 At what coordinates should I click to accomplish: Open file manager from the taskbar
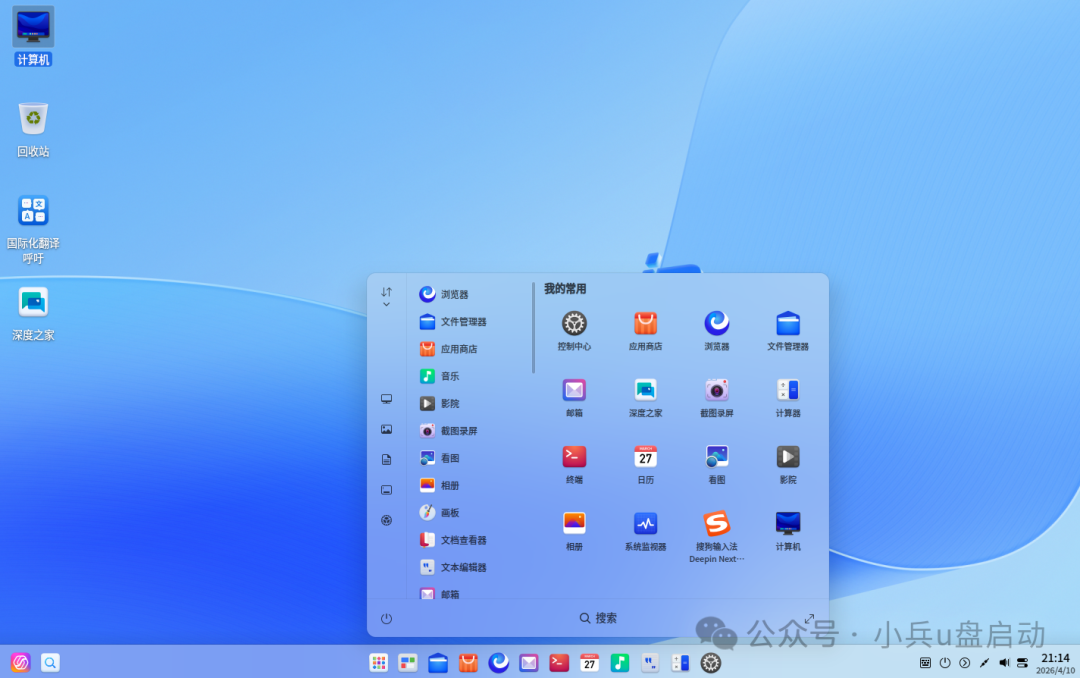click(438, 663)
